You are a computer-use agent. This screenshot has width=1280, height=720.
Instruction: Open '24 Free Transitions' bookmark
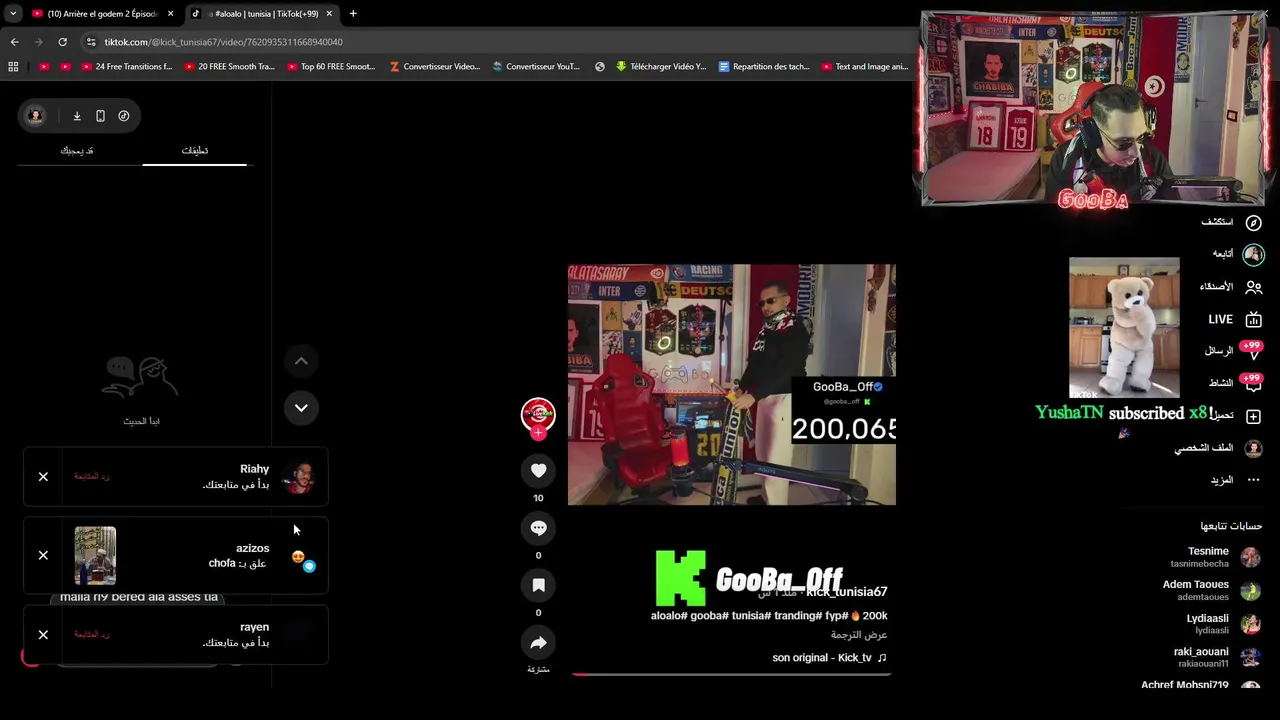(125, 67)
